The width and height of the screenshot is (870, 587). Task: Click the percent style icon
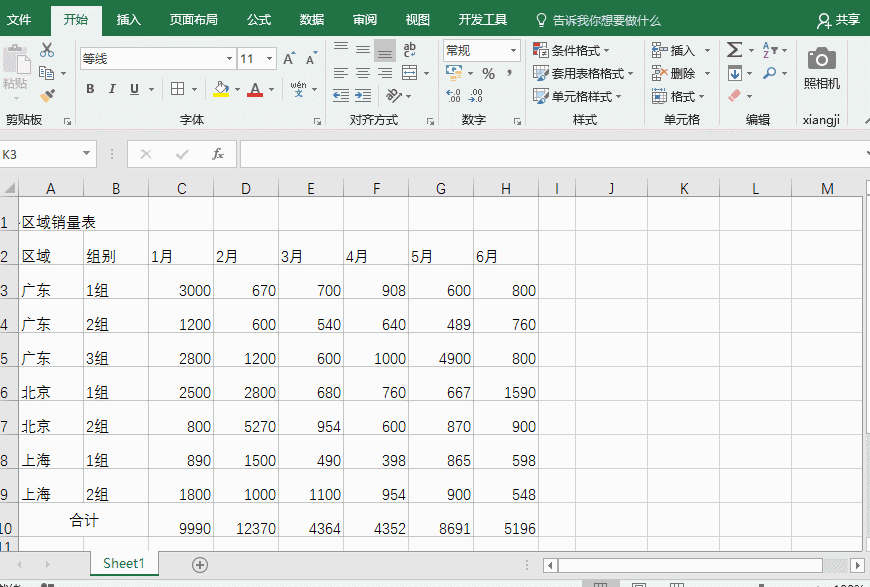click(488, 73)
